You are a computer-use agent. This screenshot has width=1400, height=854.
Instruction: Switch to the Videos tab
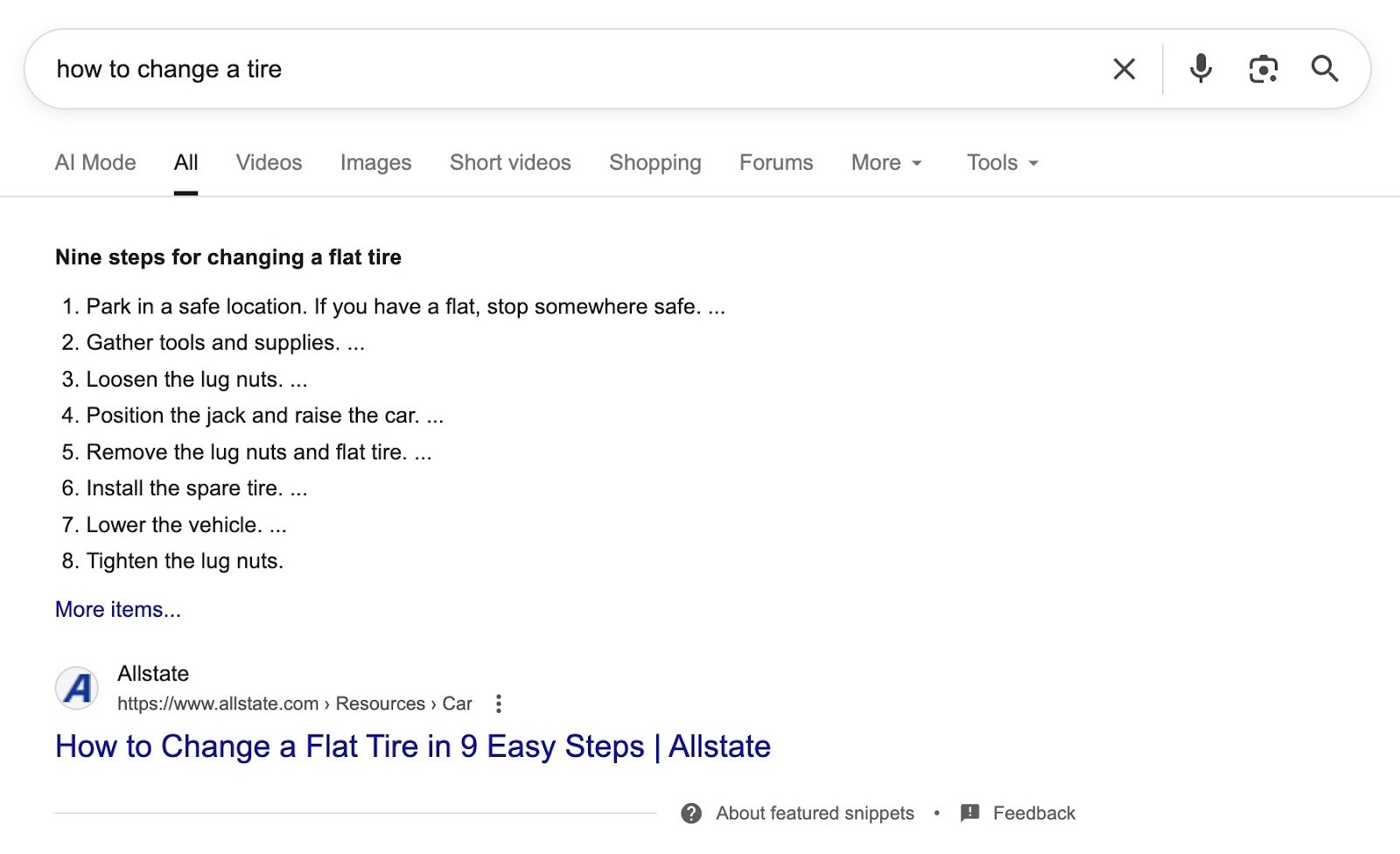pyautogui.click(x=268, y=163)
